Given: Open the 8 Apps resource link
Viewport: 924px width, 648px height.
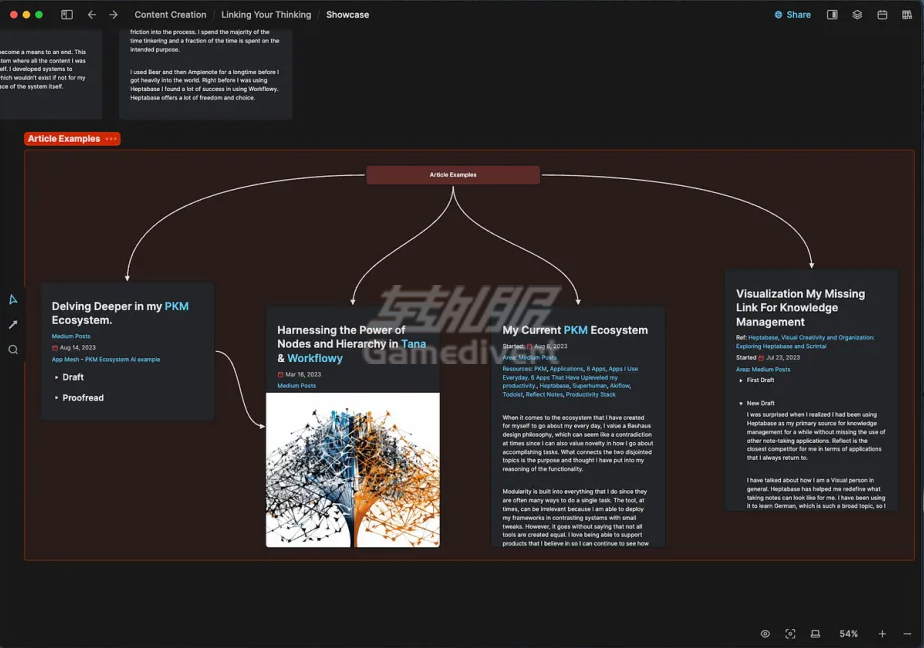Looking at the screenshot, I should coord(596,369).
